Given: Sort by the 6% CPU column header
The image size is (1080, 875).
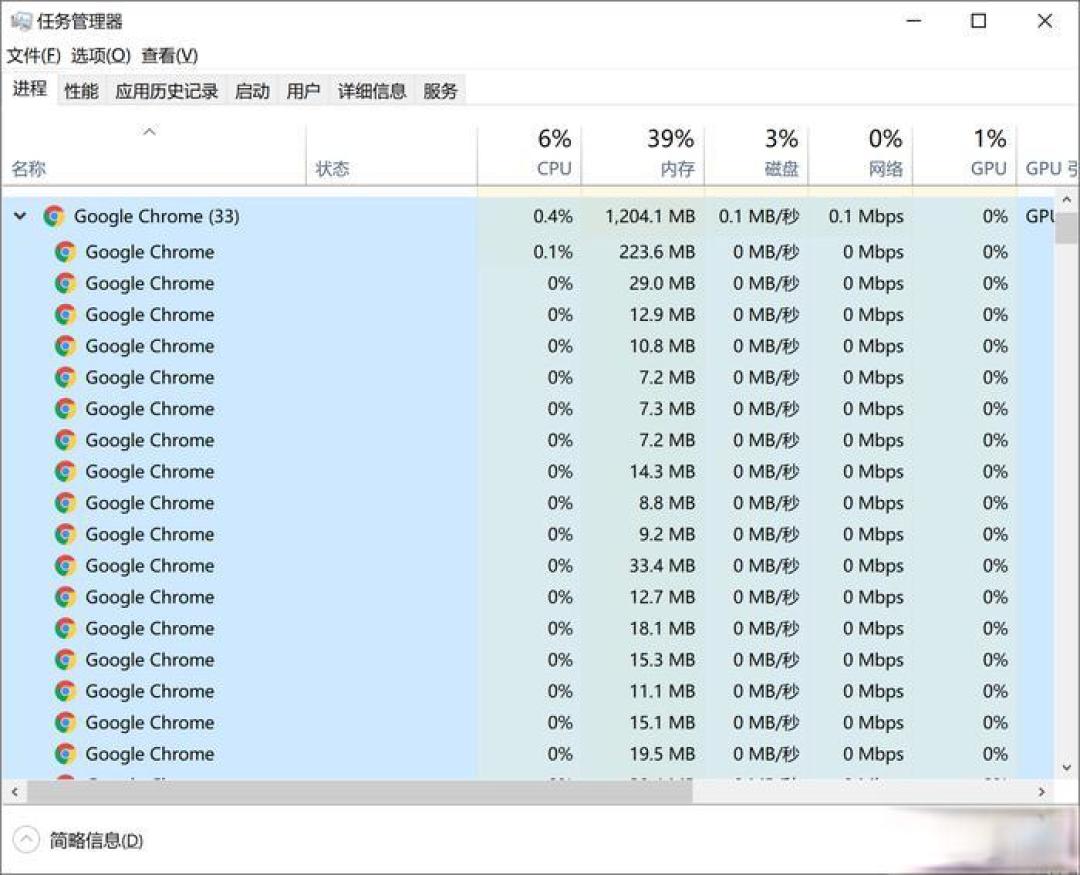Looking at the screenshot, I should click(529, 155).
